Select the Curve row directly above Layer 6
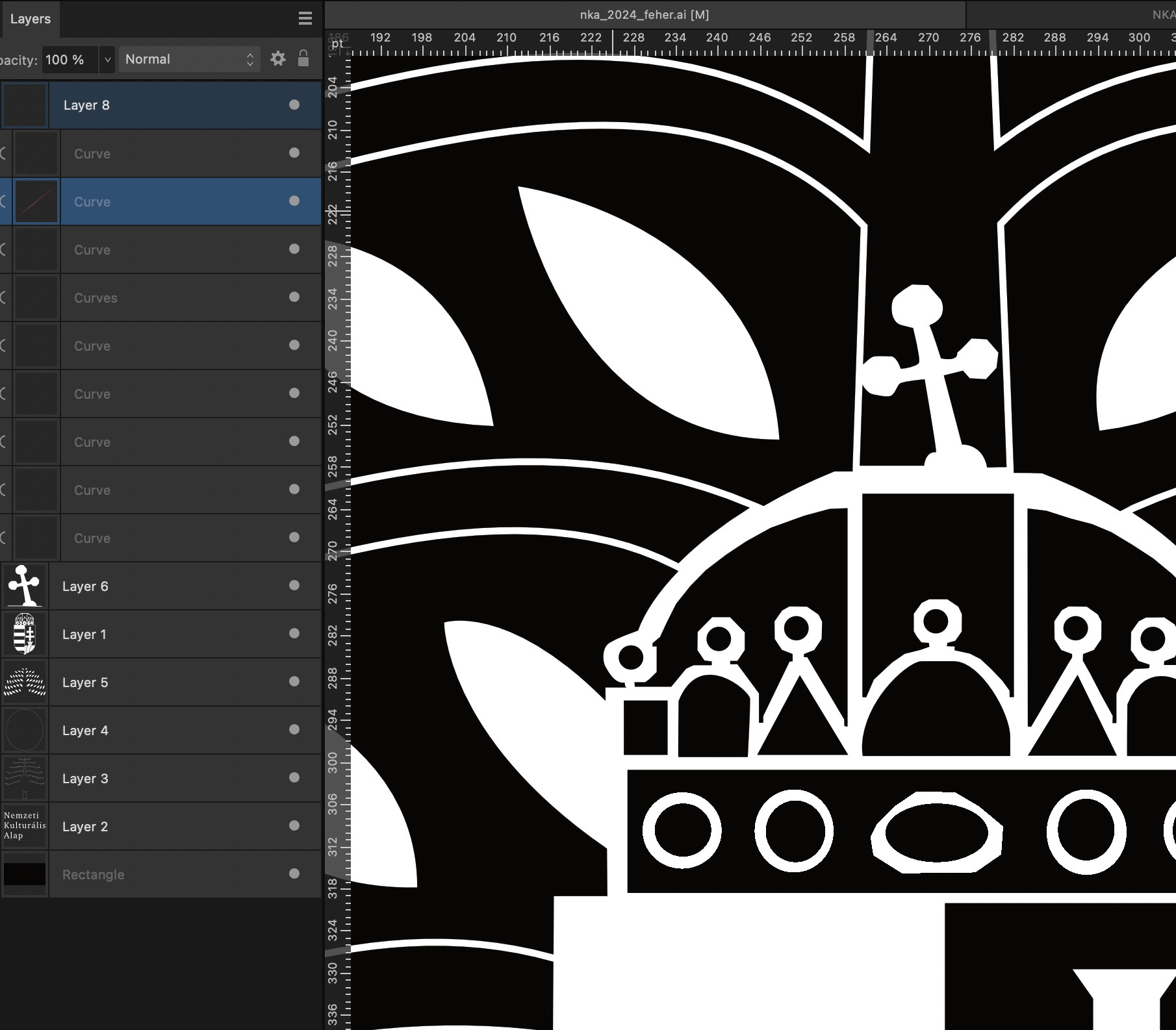The image size is (1176, 1030). click(x=160, y=538)
